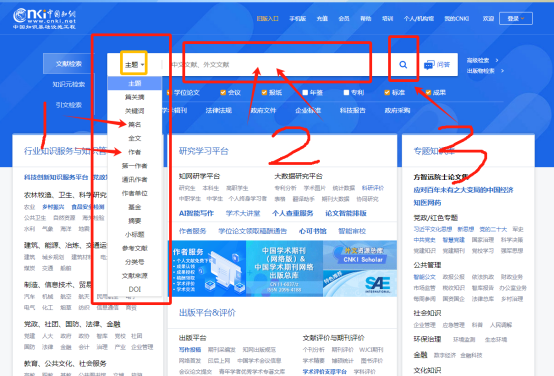Expand the 登录 login dropdown
Screen dimensions: 554x376
pos(516,18)
